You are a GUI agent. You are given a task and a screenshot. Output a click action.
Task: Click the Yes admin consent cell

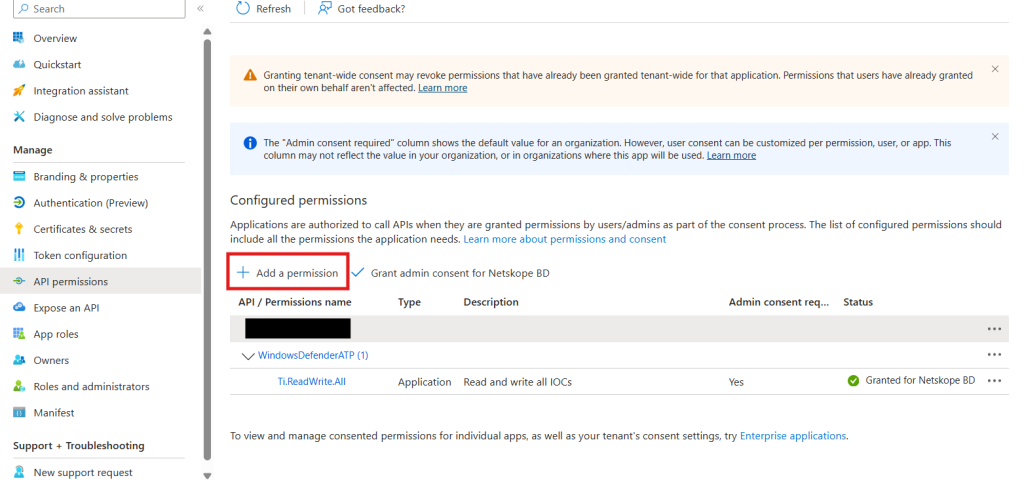pos(736,382)
